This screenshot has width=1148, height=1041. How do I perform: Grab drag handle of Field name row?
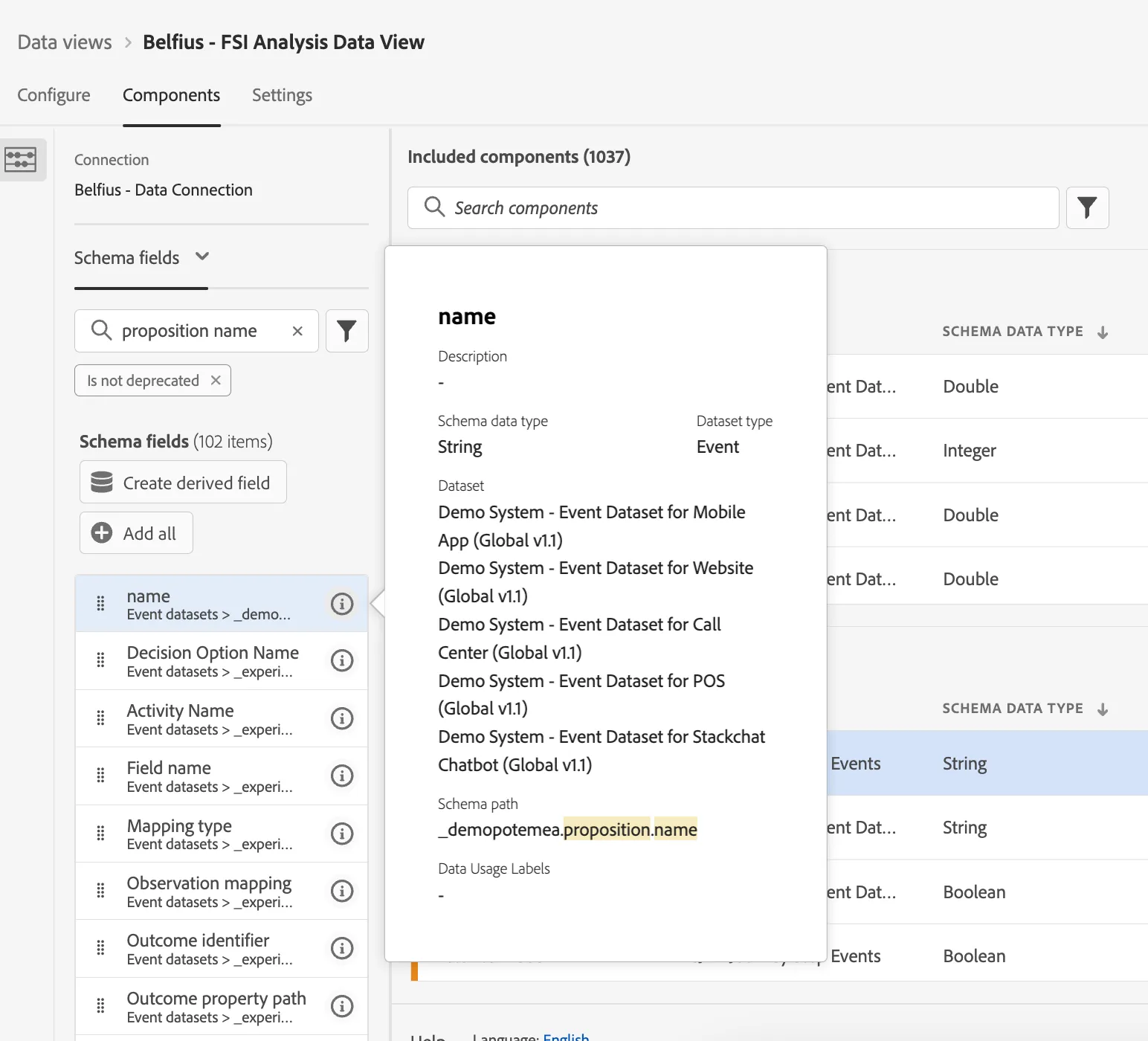(x=100, y=776)
